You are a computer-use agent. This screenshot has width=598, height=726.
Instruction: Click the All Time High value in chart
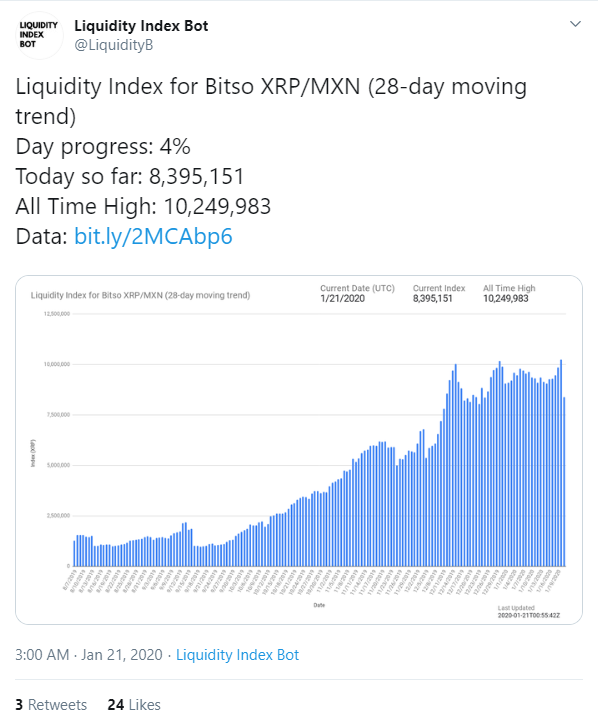pyautogui.click(x=505, y=299)
